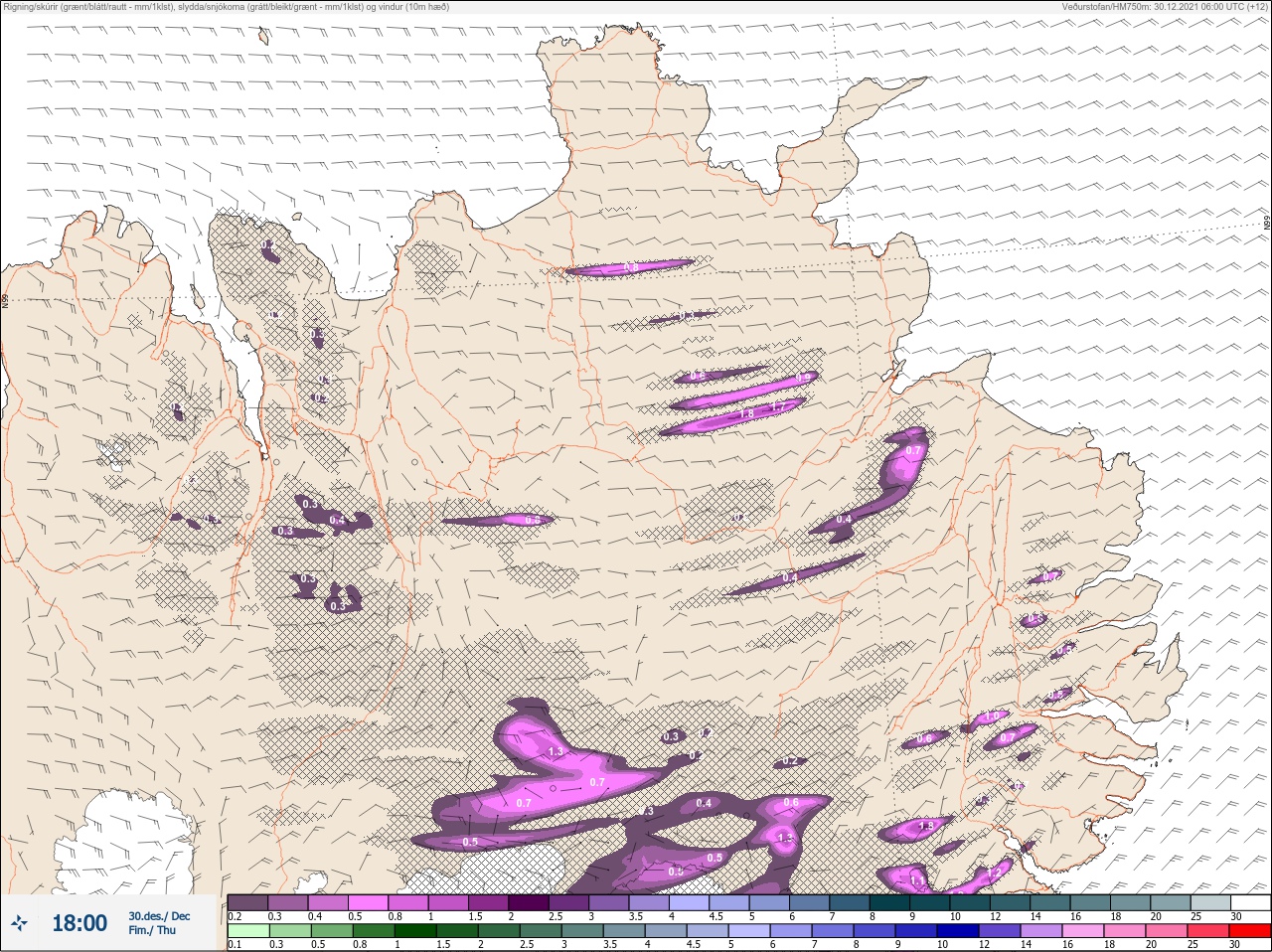Select lower legend dark green swatch between 1 and 1.5
The width and height of the screenshot is (1272, 952).
click(x=414, y=932)
